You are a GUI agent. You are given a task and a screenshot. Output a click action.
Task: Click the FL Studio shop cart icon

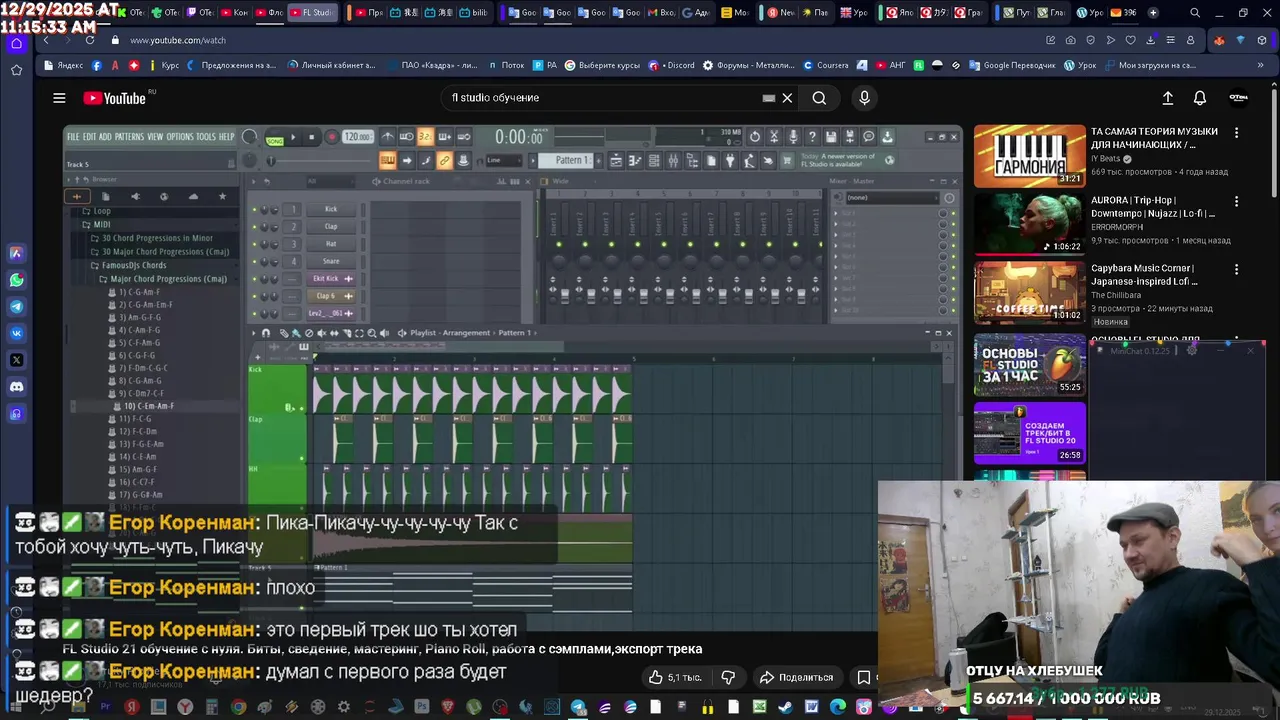[787, 160]
